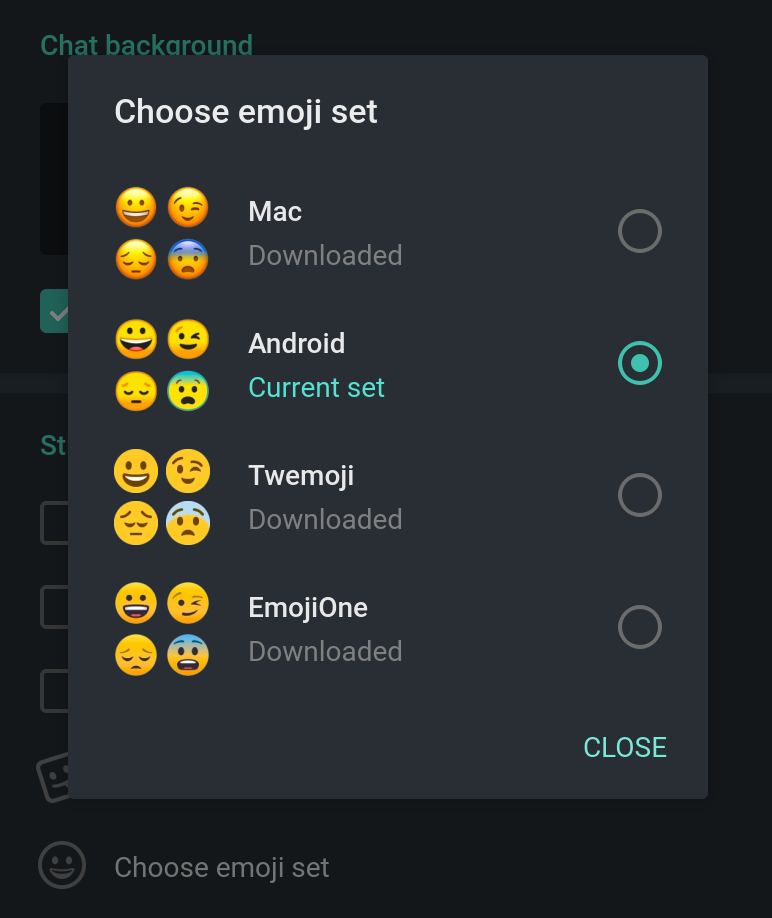The height and width of the screenshot is (918, 772).
Task: Click the EmojiOne pensive face emoji preview
Action: point(136,655)
